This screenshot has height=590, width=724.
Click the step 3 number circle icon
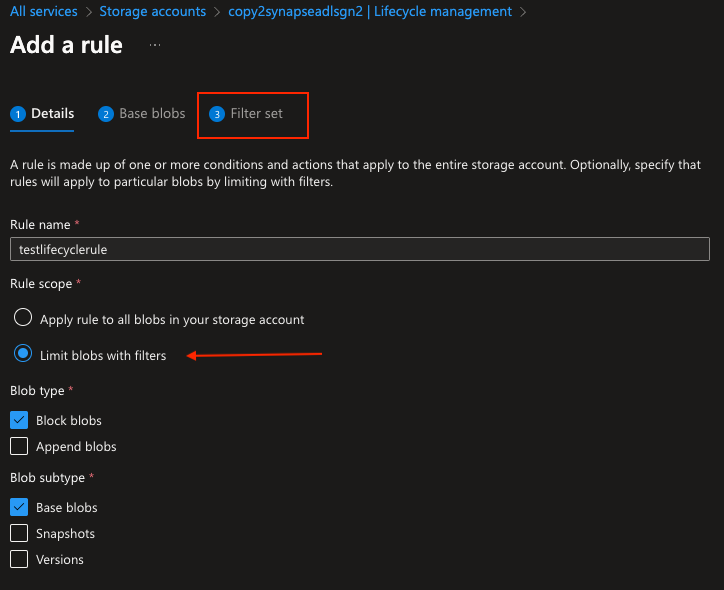coord(217,114)
